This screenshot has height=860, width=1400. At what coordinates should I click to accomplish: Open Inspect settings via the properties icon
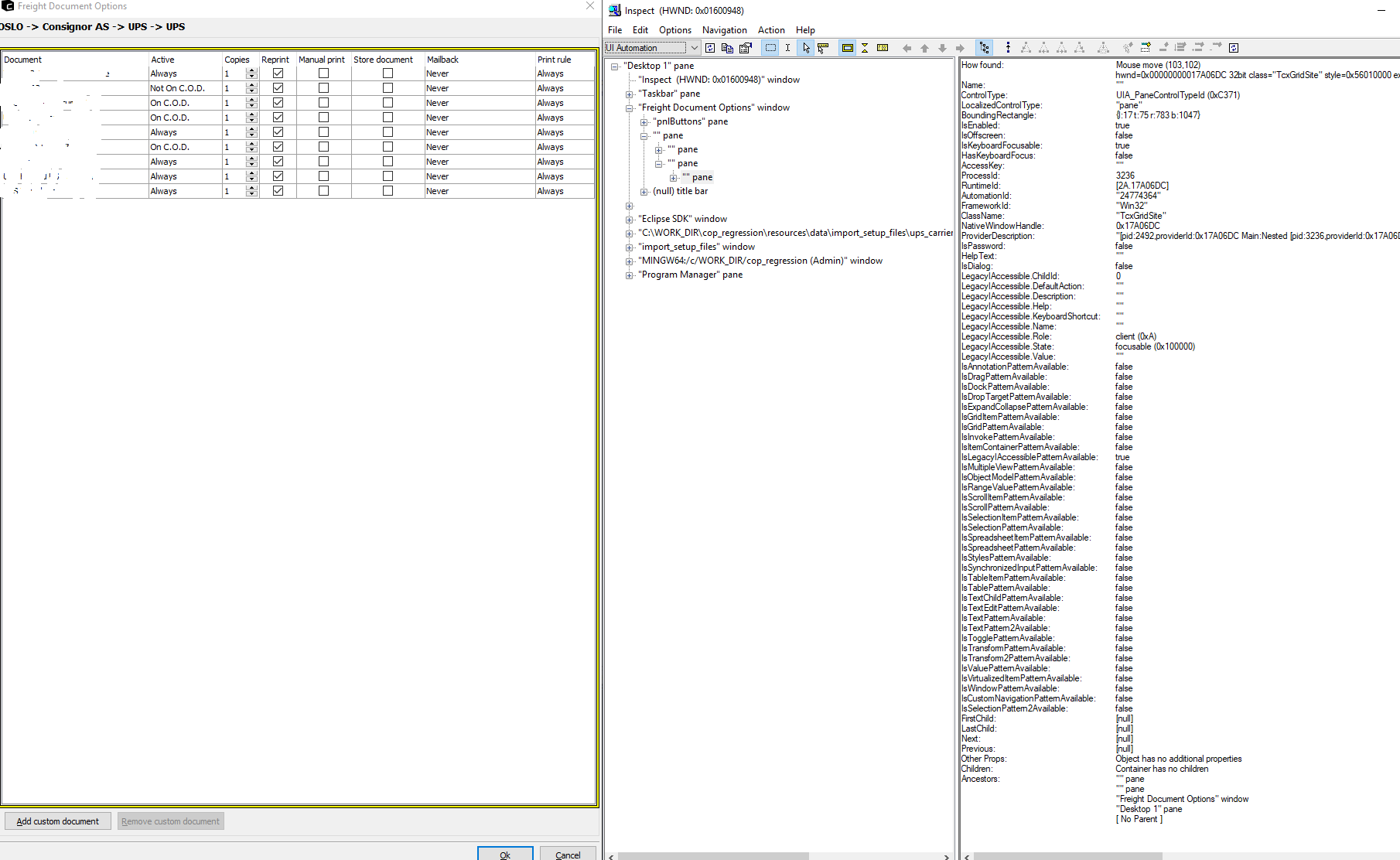(746, 47)
